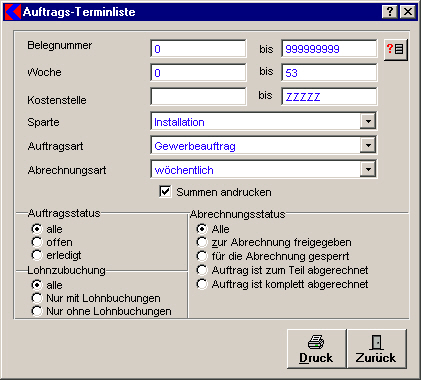Viewport: 421px width, 380px height.
Task: Select Lohnzubuchung alle radio button
Action: [x=37, y=285]
